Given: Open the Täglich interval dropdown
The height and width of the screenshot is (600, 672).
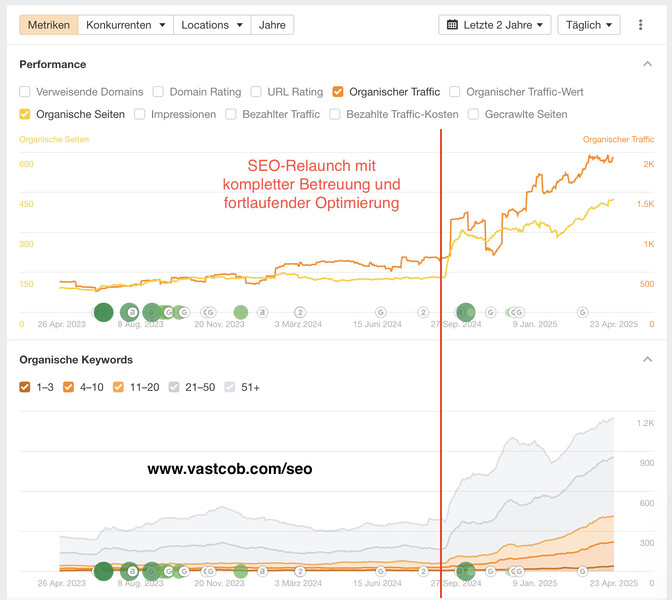Looking at the screenshot, I should click(x=589, y=25).
